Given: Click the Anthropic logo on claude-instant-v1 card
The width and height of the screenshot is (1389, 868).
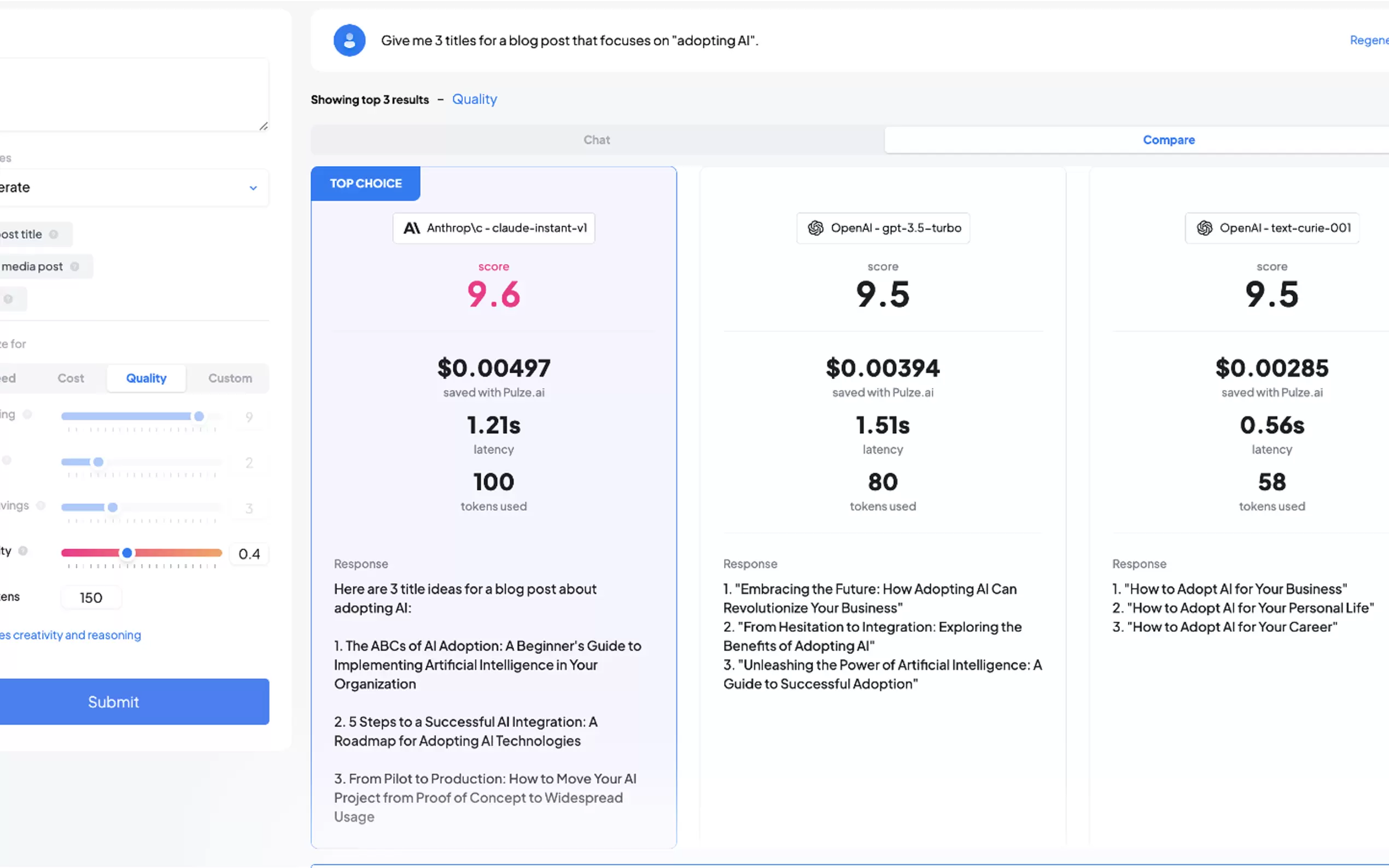Looking at the screenshot, I should pyautogui.click(x=411, y=228).
